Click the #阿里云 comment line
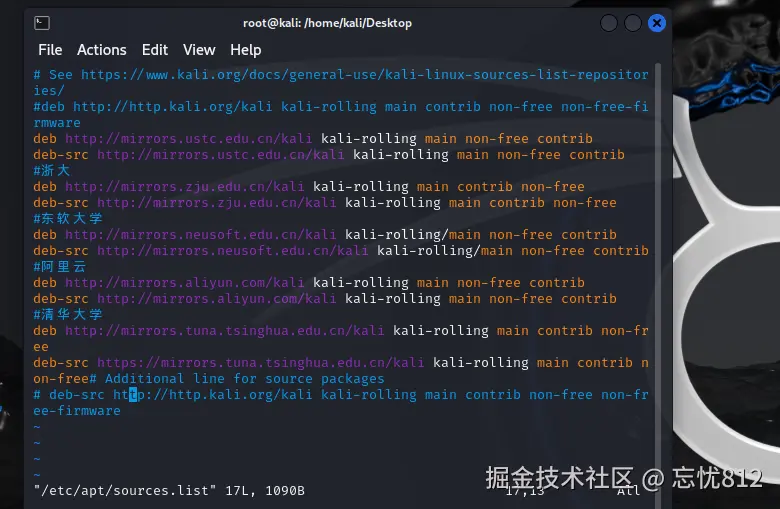This screenshot has width=780, height=509. click(60, 267)
